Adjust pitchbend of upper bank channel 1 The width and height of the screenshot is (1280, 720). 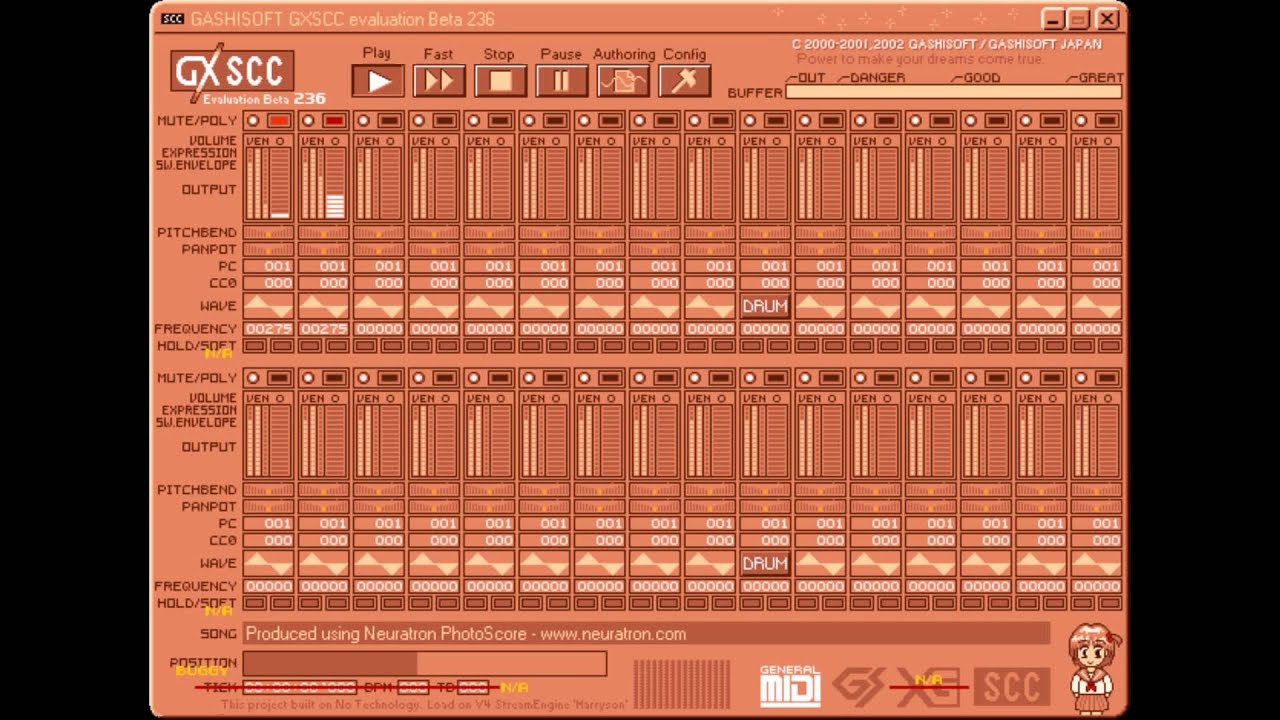pyautogui.click(x=269, y=232)
